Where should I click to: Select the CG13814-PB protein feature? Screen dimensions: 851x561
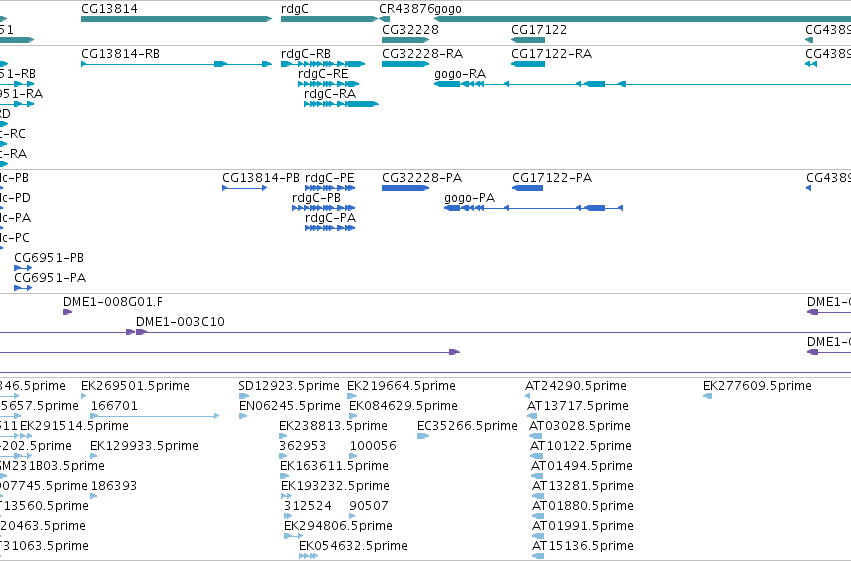245,188
